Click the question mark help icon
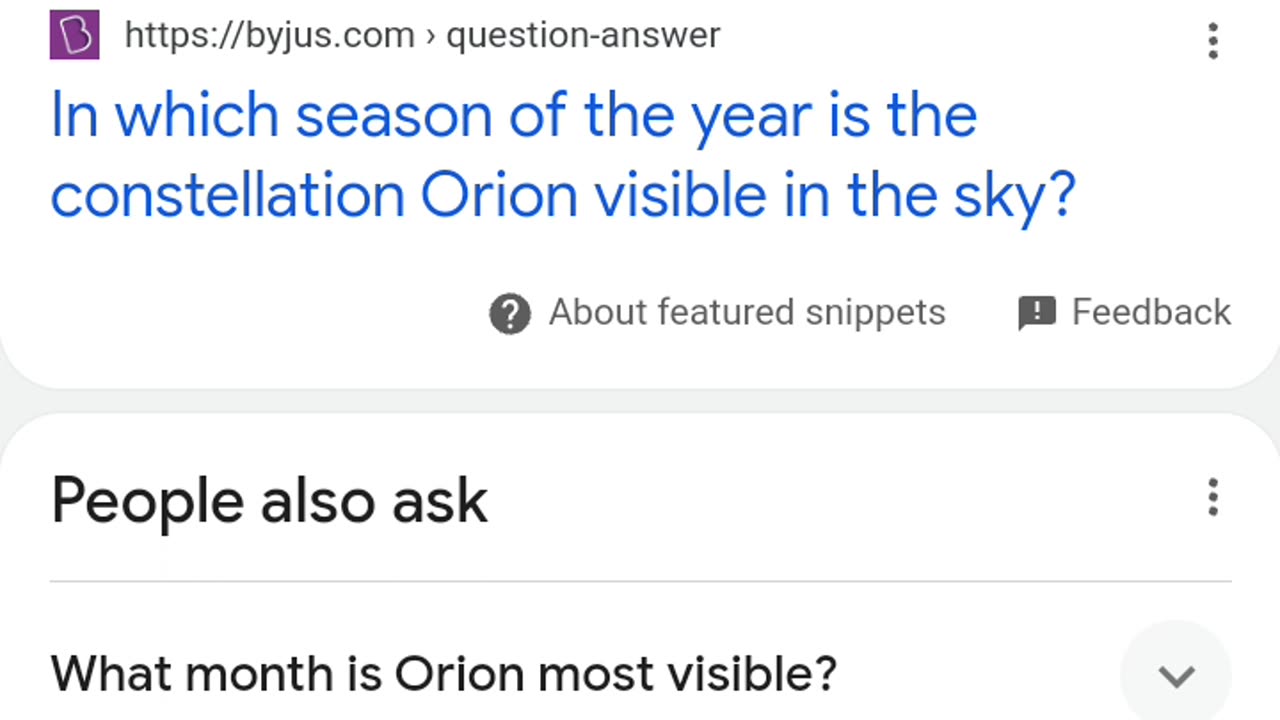Viewport: 1280px width, 720px height. pos(509,314)
